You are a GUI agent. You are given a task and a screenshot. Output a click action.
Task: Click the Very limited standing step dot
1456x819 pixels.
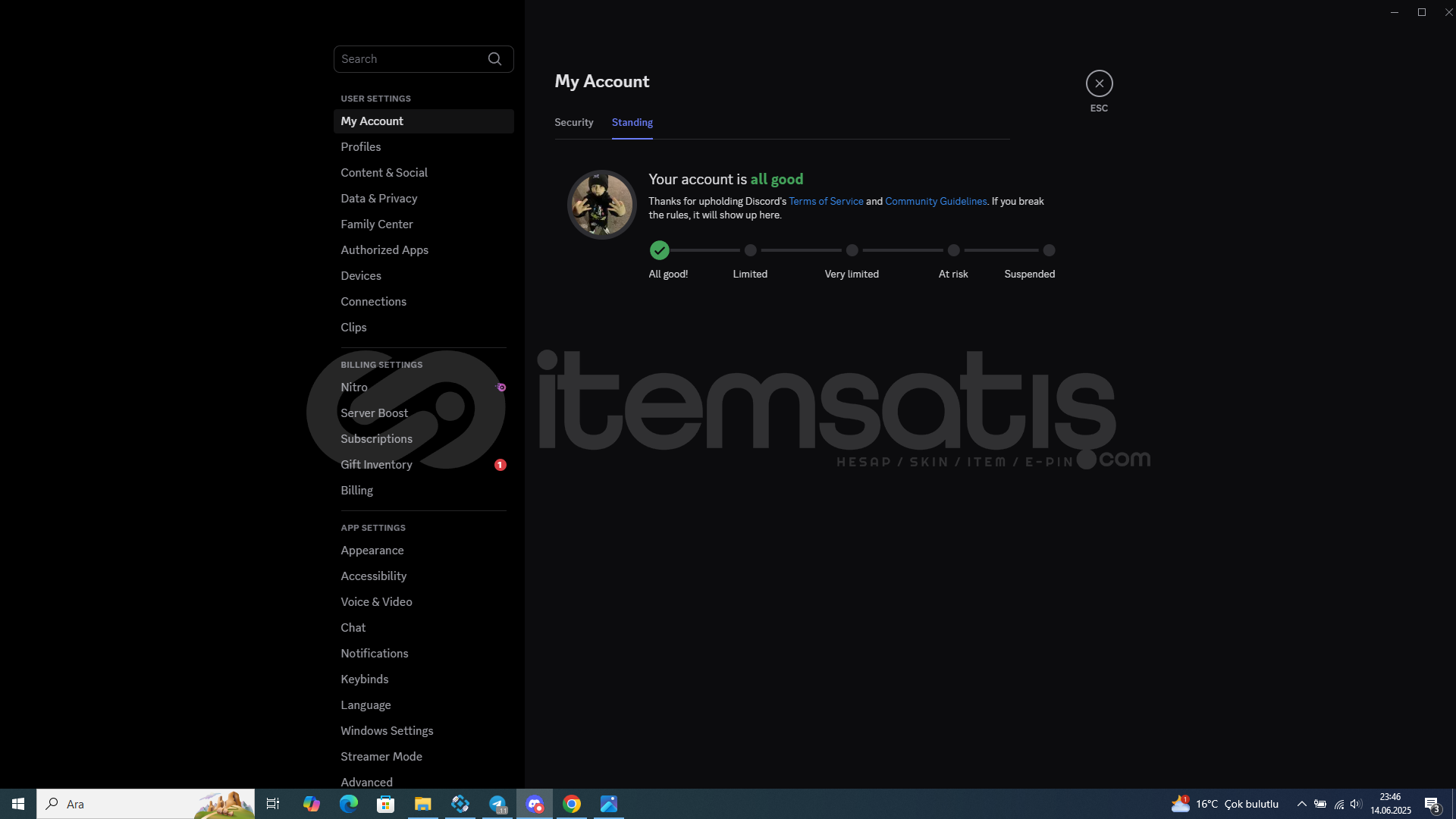click(852, 250)
